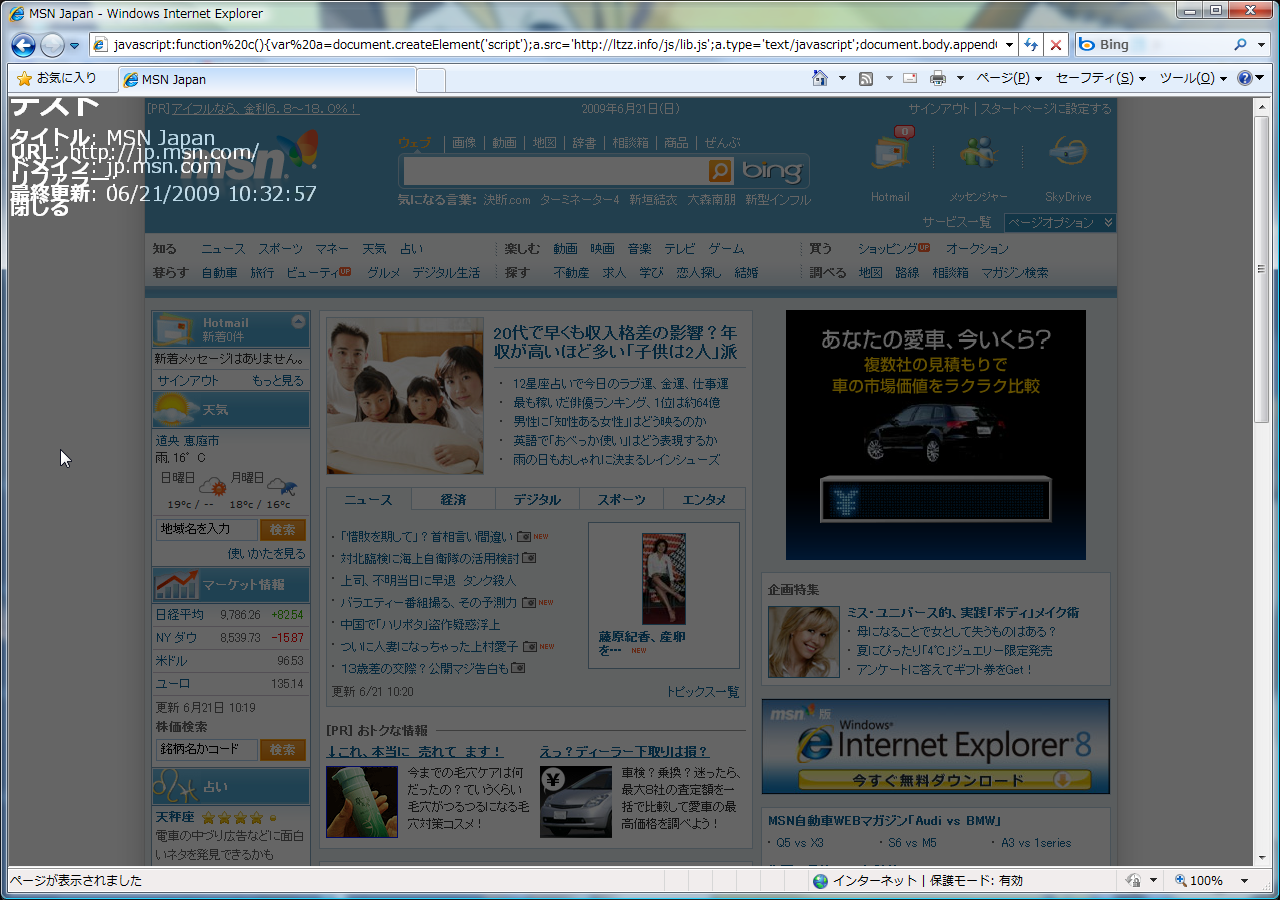This screenshot has height=900, width=1280.
Task: Open トピックス一覧 link
Action: point(703,692)
